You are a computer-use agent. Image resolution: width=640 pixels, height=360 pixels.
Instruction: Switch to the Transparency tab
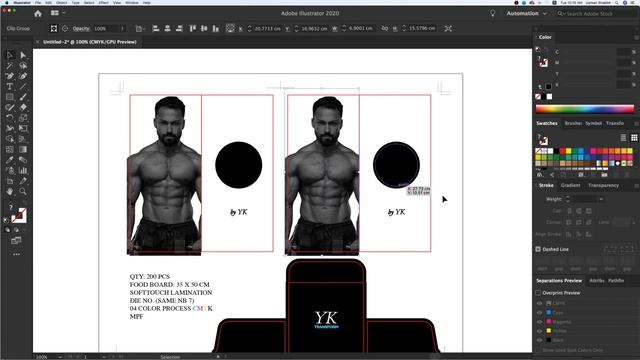(603, 185)
